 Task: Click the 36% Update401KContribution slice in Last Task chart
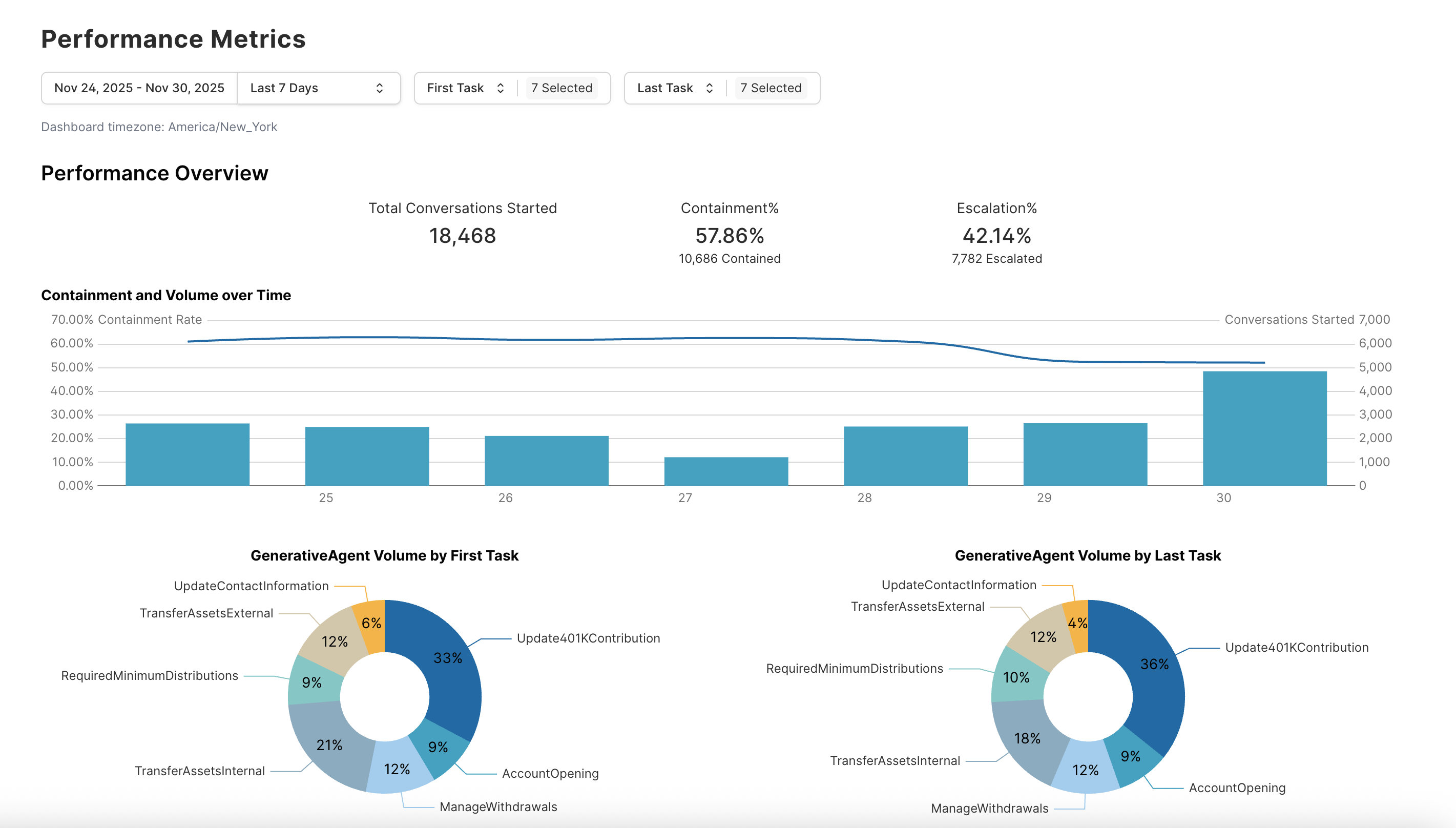pyautogui.click(x=1154, y=664)
